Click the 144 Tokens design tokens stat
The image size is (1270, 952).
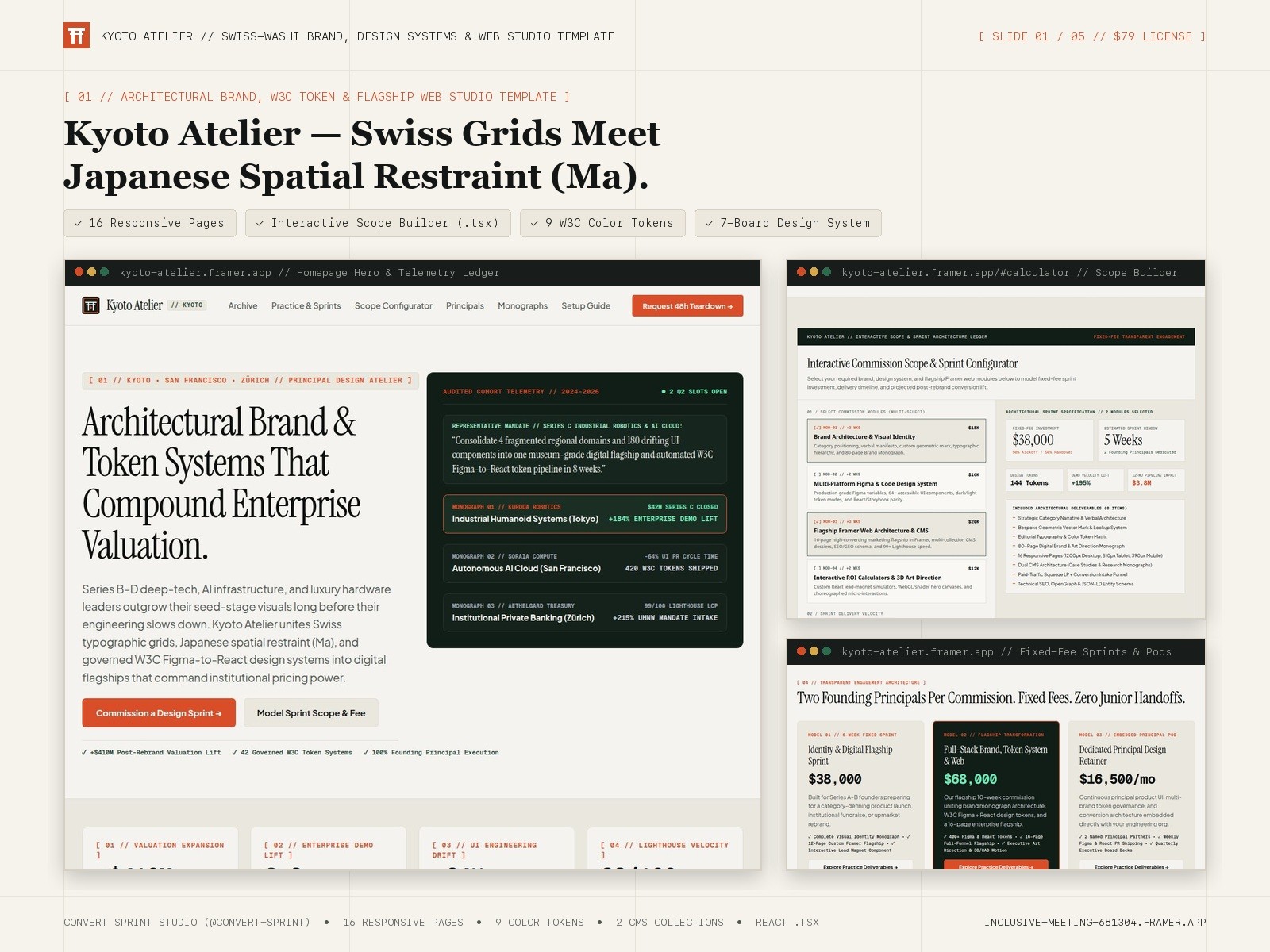coord(1029,482)
